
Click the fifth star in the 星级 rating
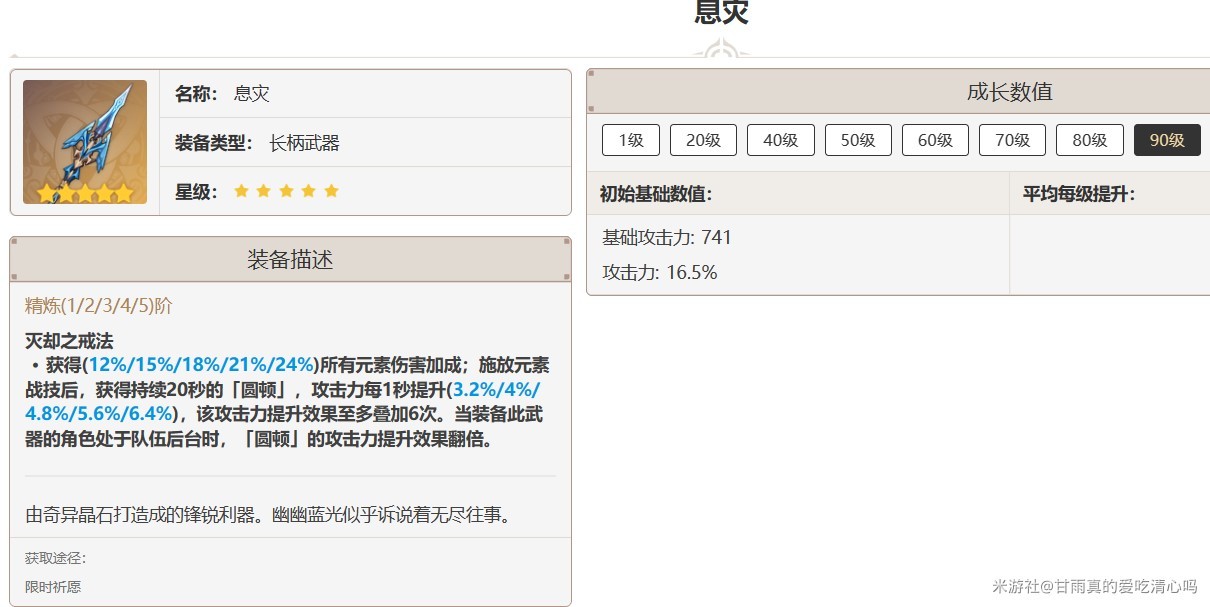330,190
